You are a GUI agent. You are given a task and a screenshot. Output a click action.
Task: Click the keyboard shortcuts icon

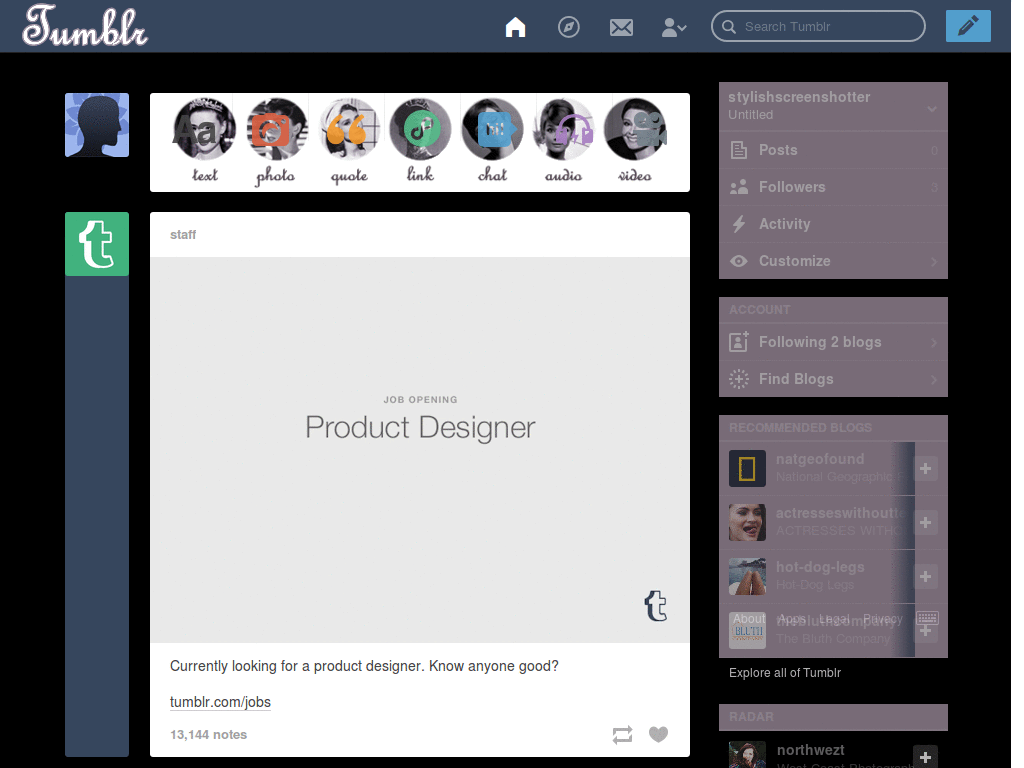927,618
